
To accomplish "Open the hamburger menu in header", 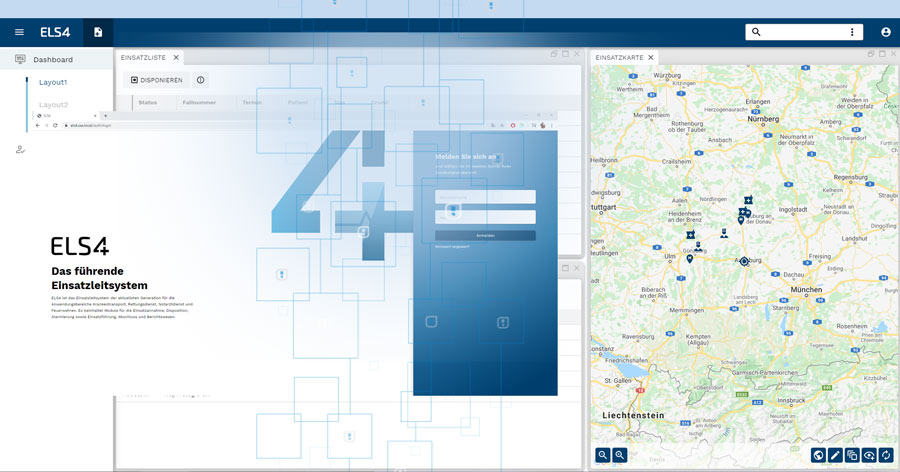I will (x=19, y=32).
